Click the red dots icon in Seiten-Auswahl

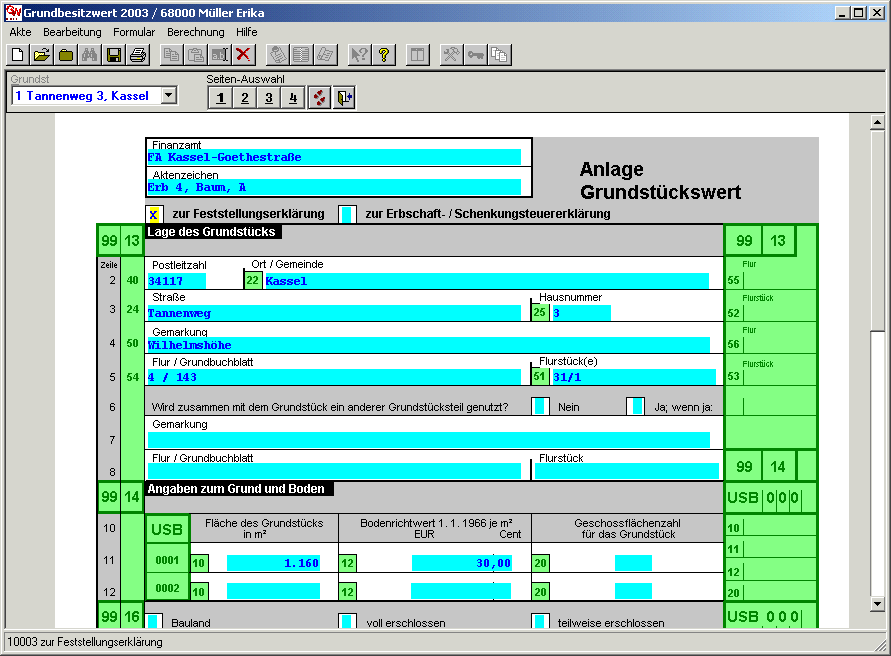[x=319, y=98]
